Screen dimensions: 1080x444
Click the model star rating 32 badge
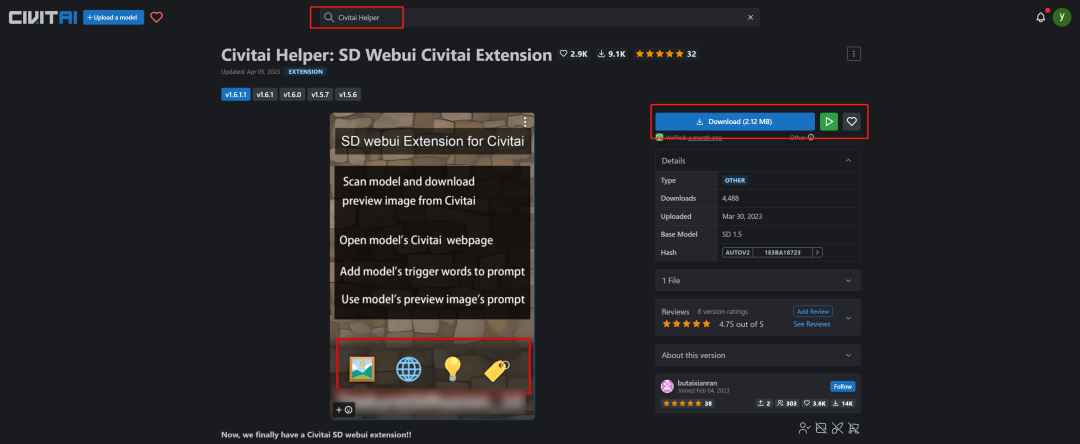point(666,54)
